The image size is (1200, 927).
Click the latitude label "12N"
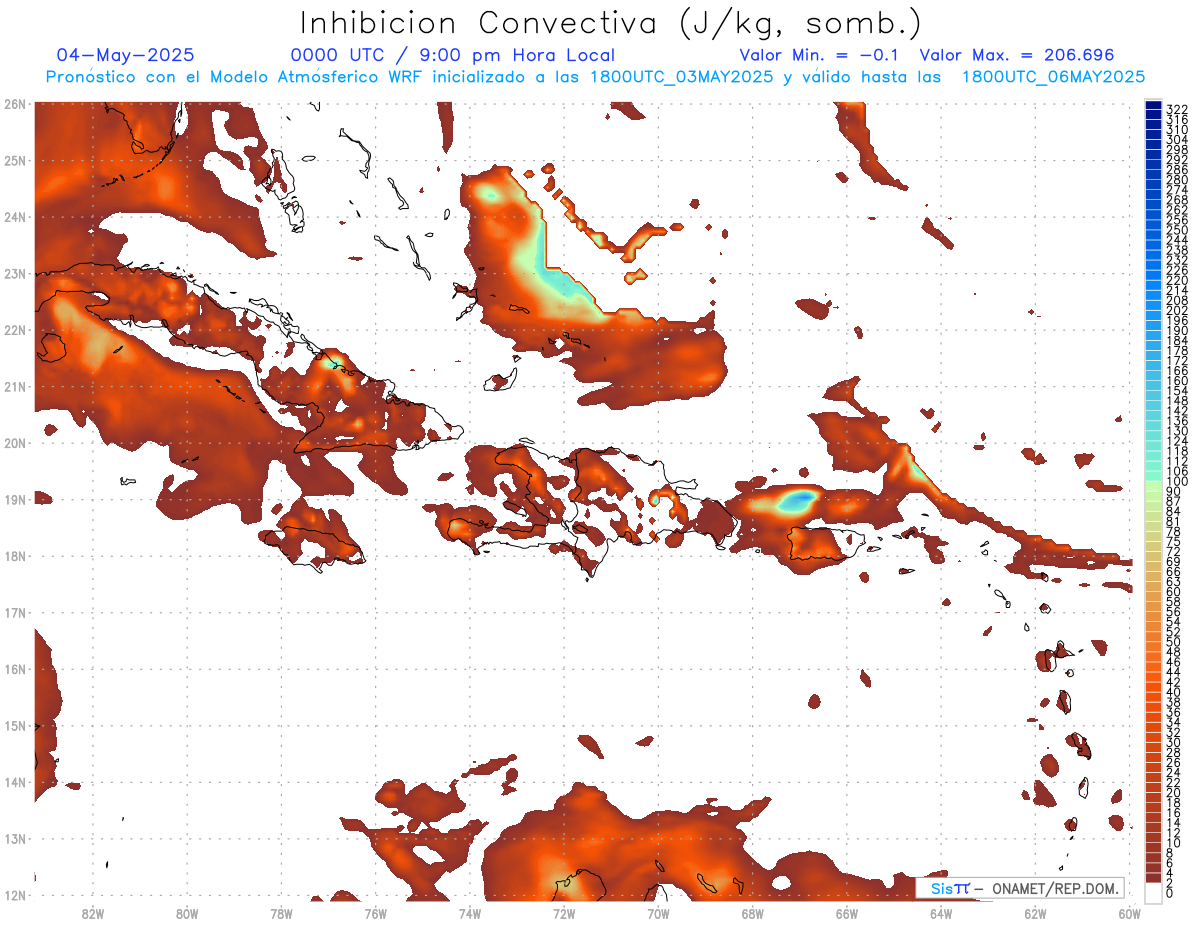(x=15, y=895)
